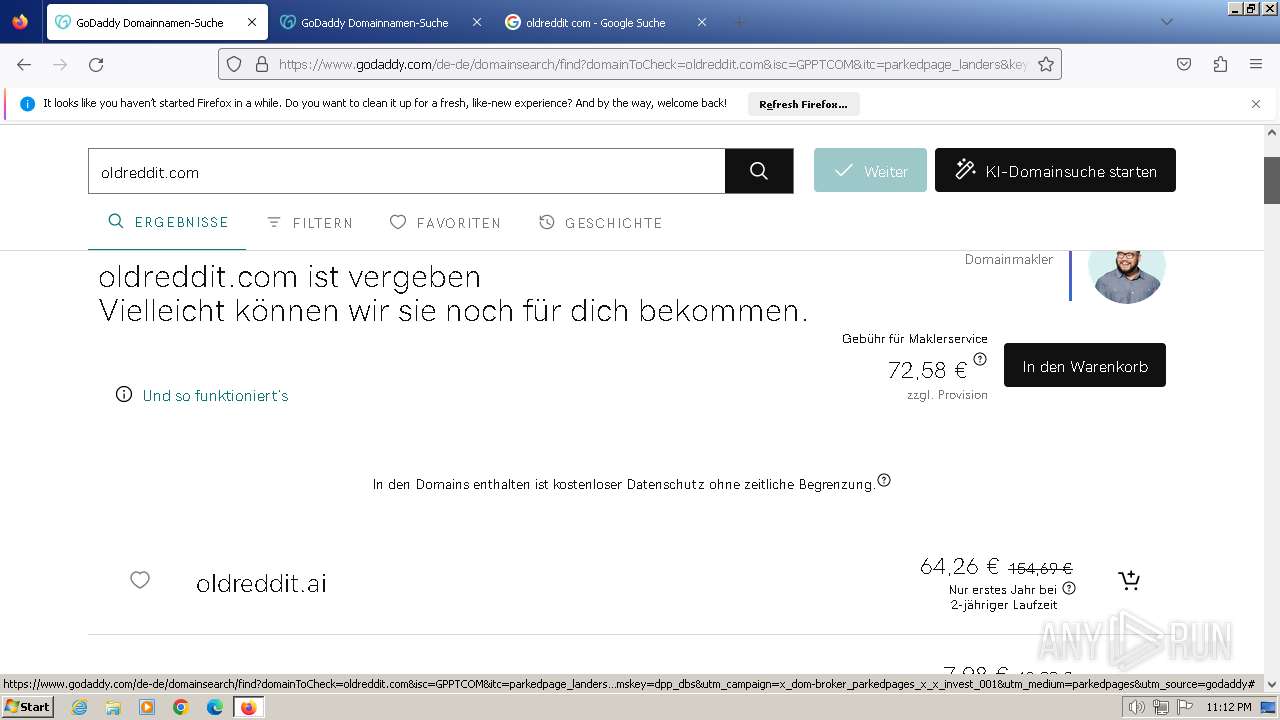
Task: Open media player icon in taskbar
Action: click(x=147, y=707)
